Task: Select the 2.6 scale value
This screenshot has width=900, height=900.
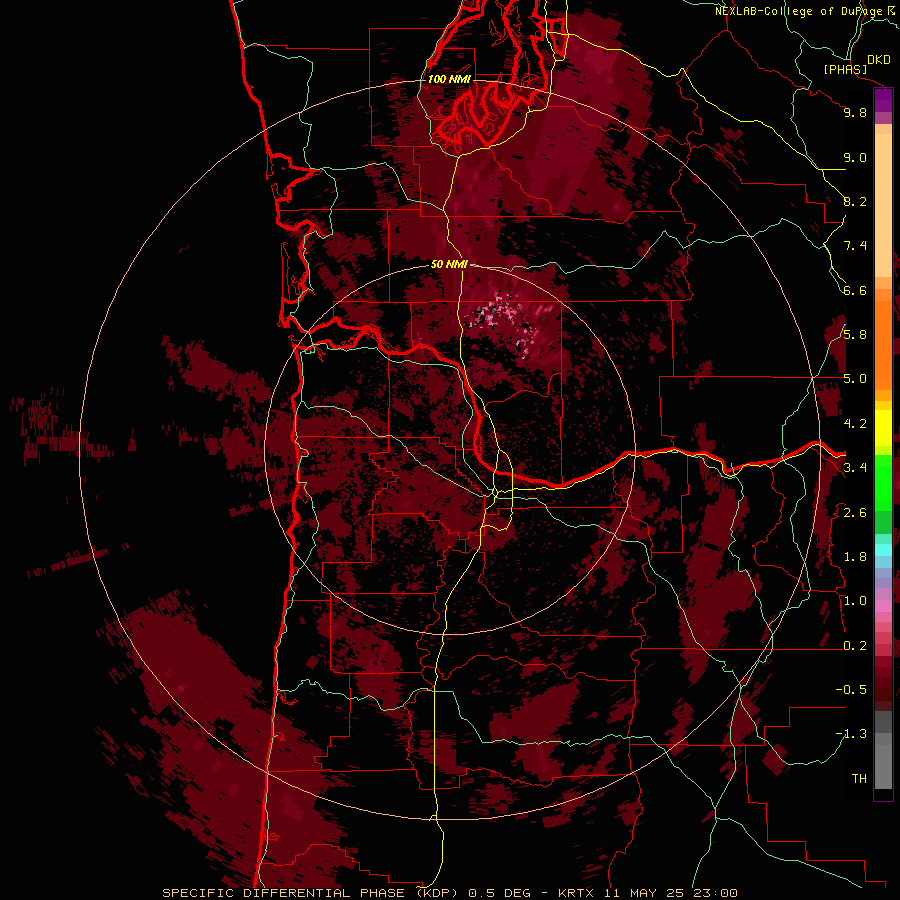Action: coord(855,513)
